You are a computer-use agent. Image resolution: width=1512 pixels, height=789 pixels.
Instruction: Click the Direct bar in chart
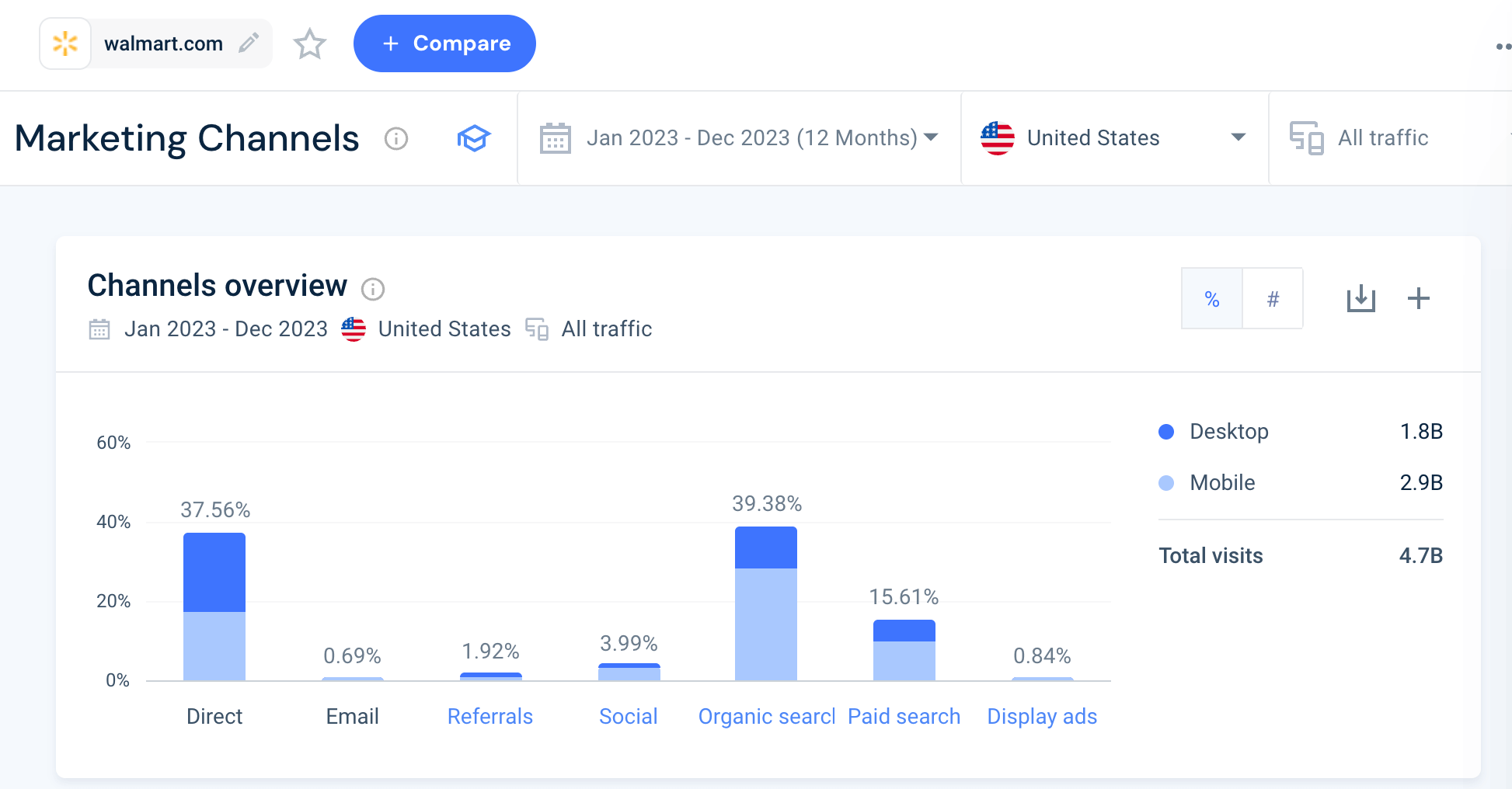[x=214, y=607]
